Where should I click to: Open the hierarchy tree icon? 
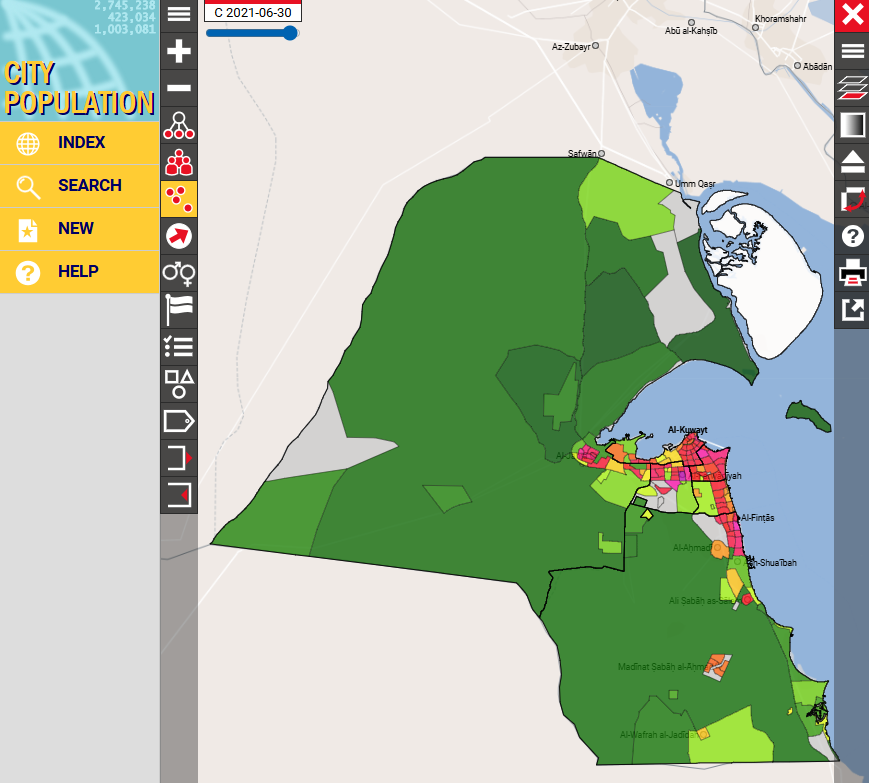coord(178,125)
